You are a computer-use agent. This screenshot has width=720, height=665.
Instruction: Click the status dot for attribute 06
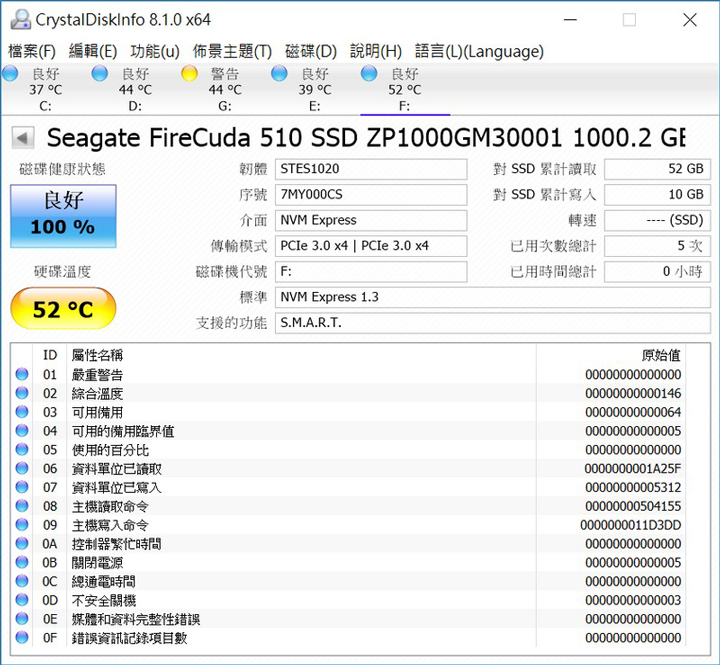(22, 468)
